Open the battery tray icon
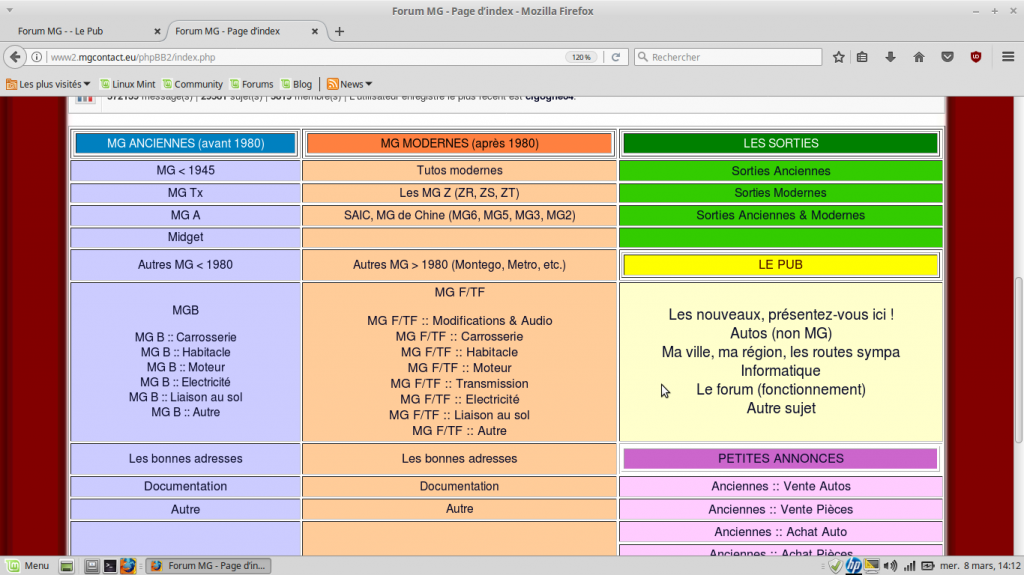The image size is (1024, 575). (x=927, y=566)
